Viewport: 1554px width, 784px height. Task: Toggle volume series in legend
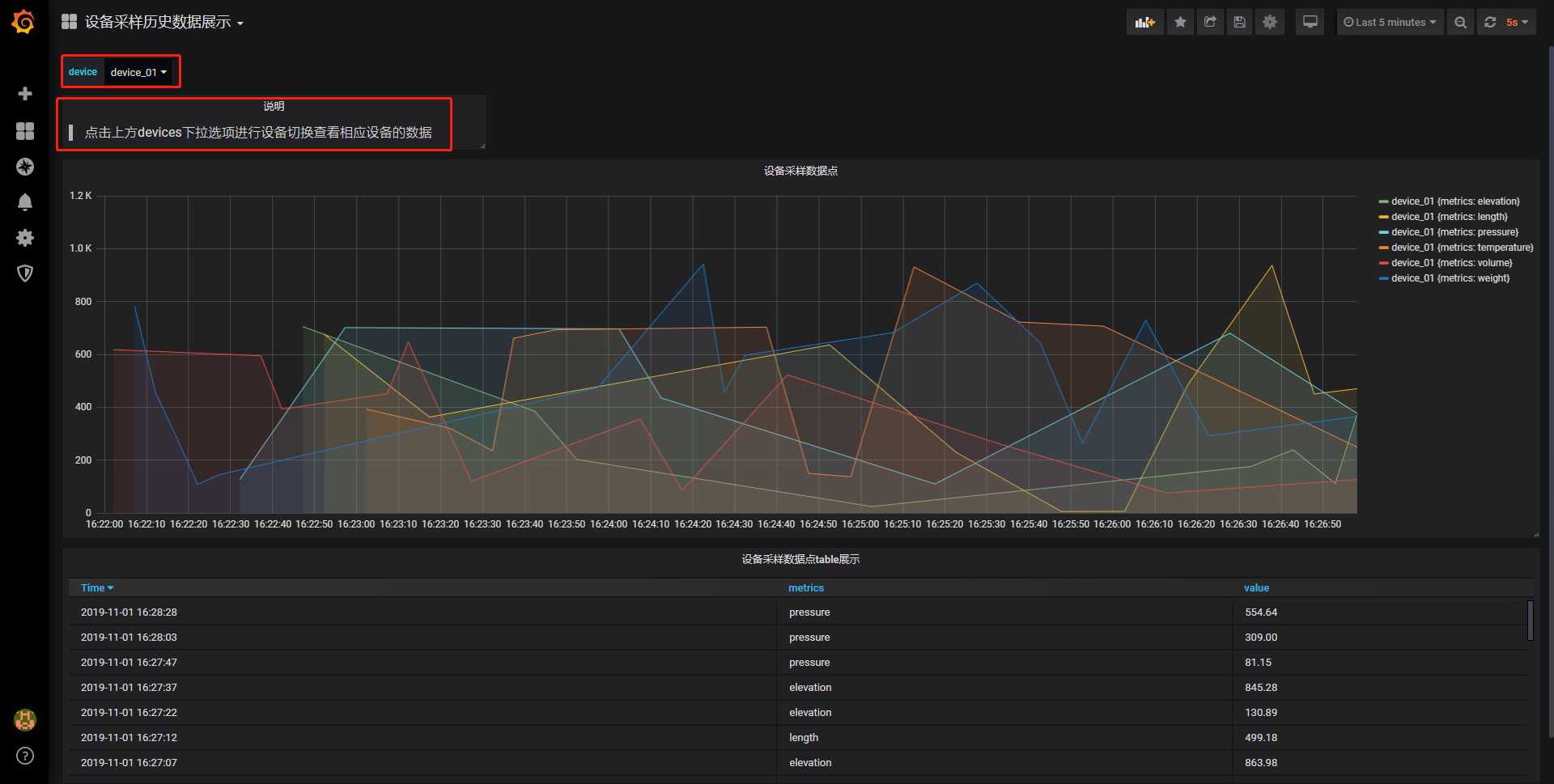pos(1451,263)
